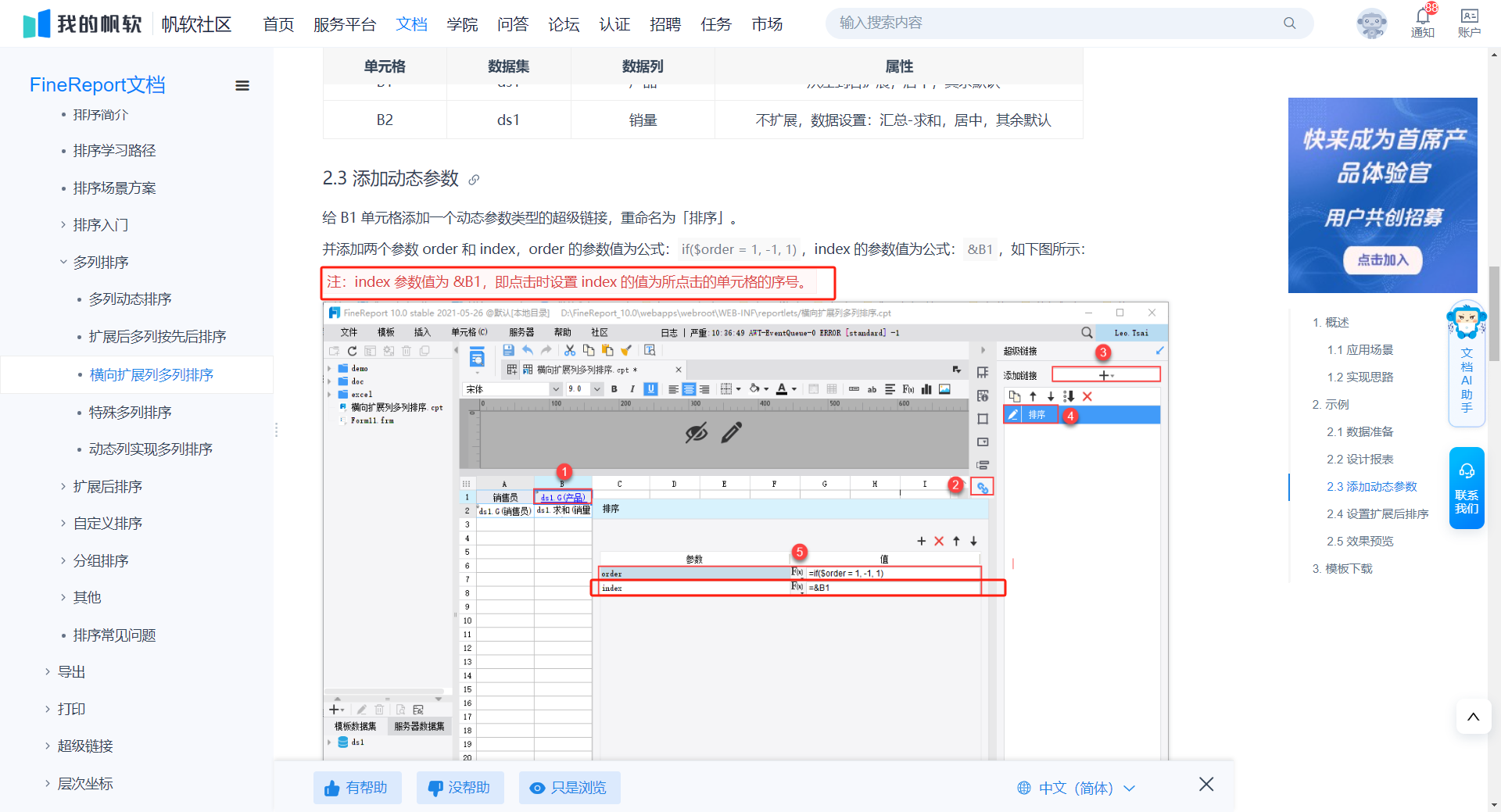Collapse the 多列排序 tree section
This screenshot has height=812, width=1501.
[63, 263]
